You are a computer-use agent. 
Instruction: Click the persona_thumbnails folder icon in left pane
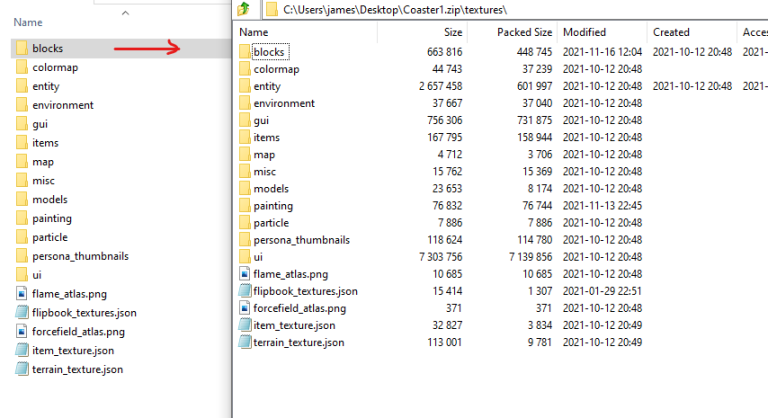pyautogui.click(x=22, y=256)
